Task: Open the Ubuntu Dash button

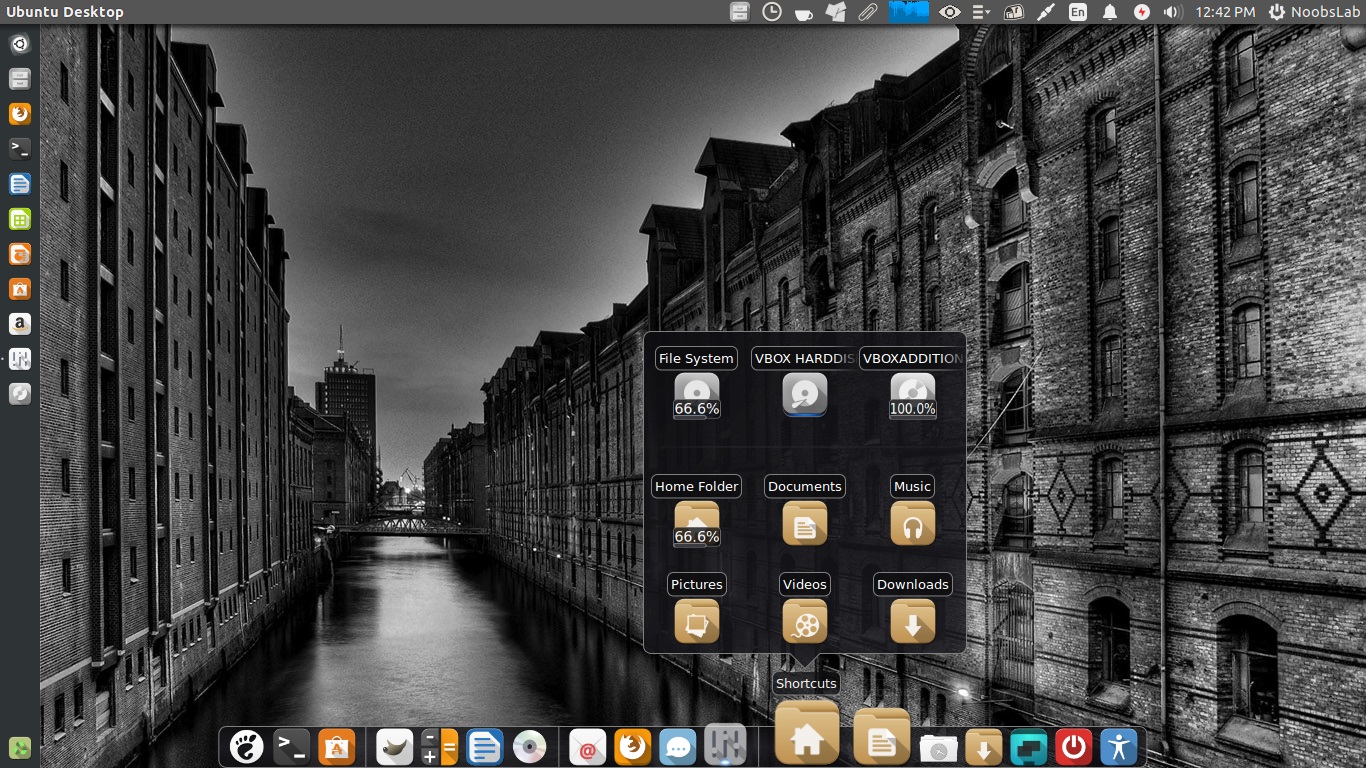Action: pos(20,44)
